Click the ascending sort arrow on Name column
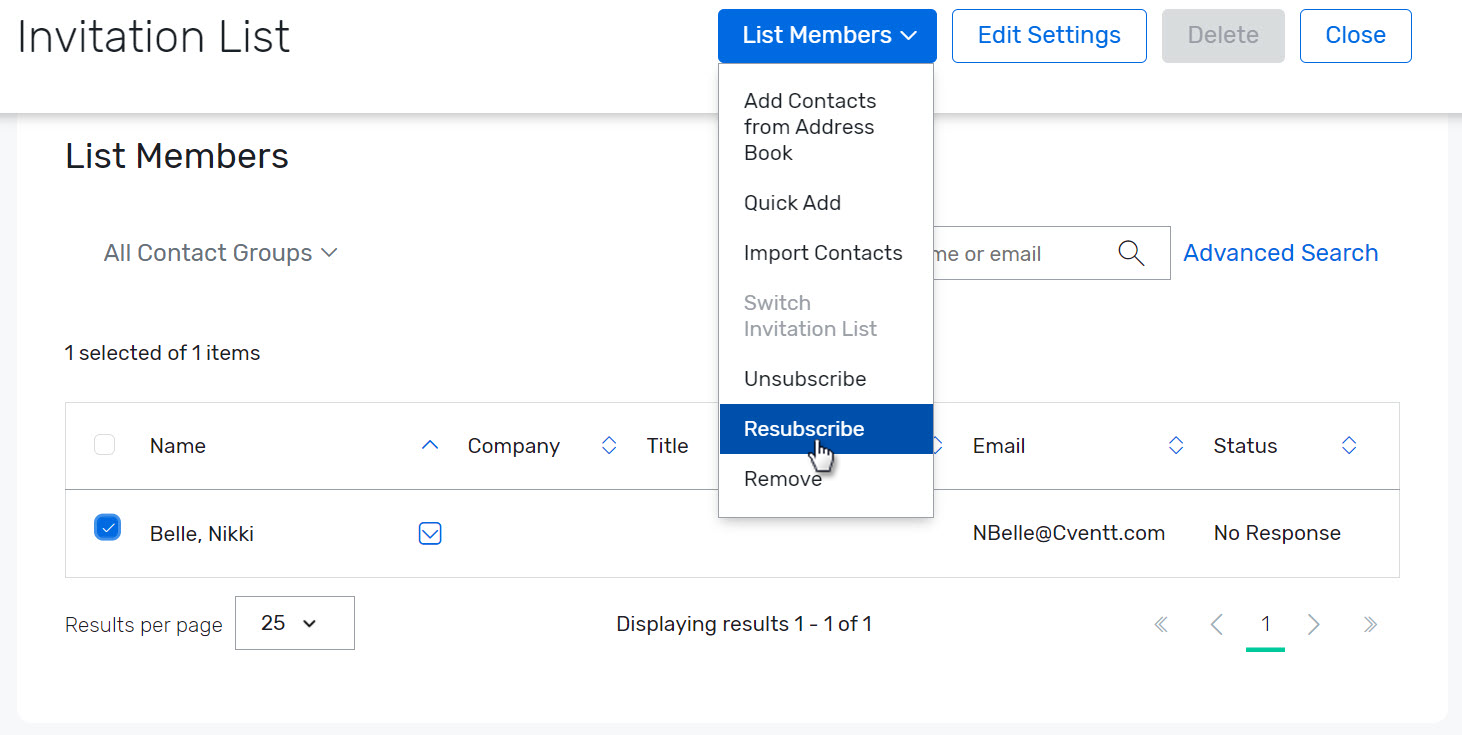 point(429,445)
